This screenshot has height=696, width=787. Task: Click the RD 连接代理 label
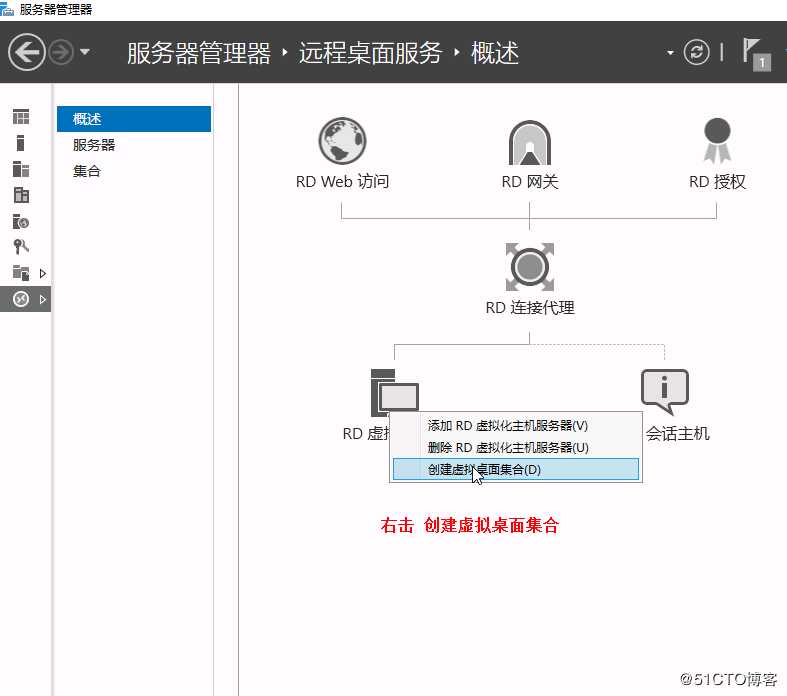click(530, 308)
